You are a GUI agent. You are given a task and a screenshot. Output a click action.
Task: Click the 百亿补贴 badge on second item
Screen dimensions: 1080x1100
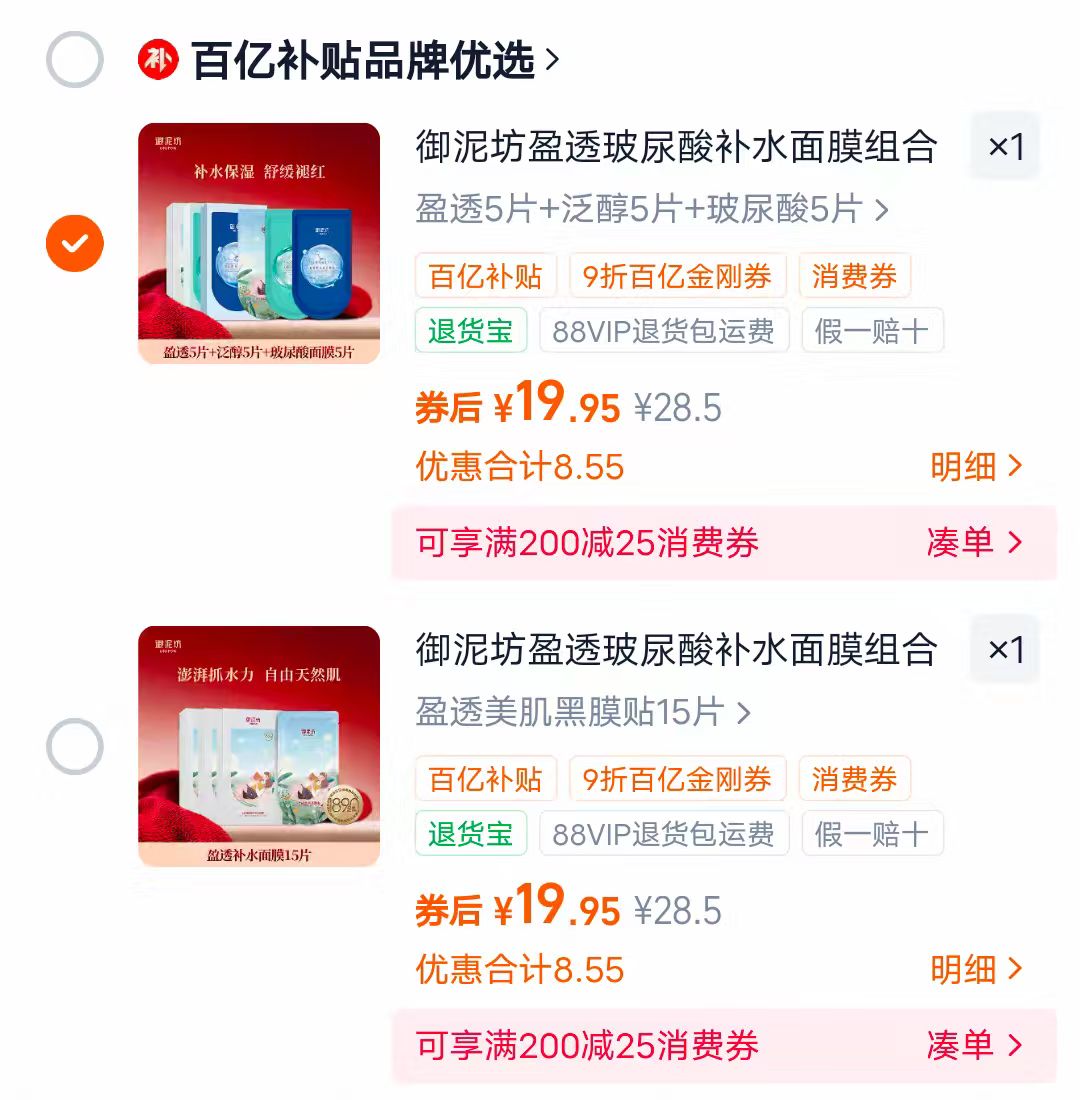coord(485,779)
